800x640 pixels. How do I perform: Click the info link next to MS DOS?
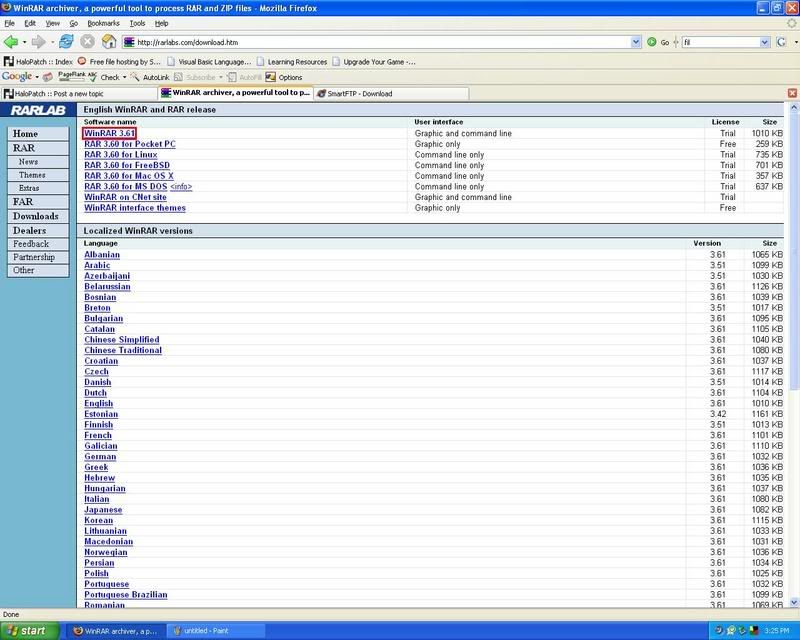tap(181, 187)
